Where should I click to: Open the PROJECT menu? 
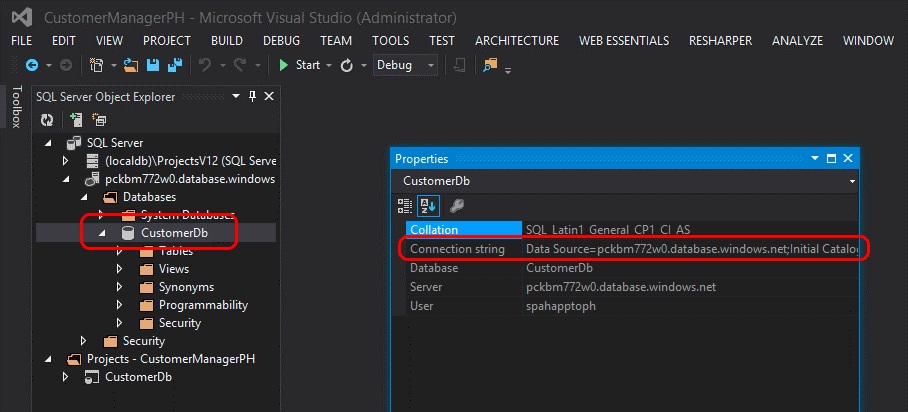pos(167,41)
